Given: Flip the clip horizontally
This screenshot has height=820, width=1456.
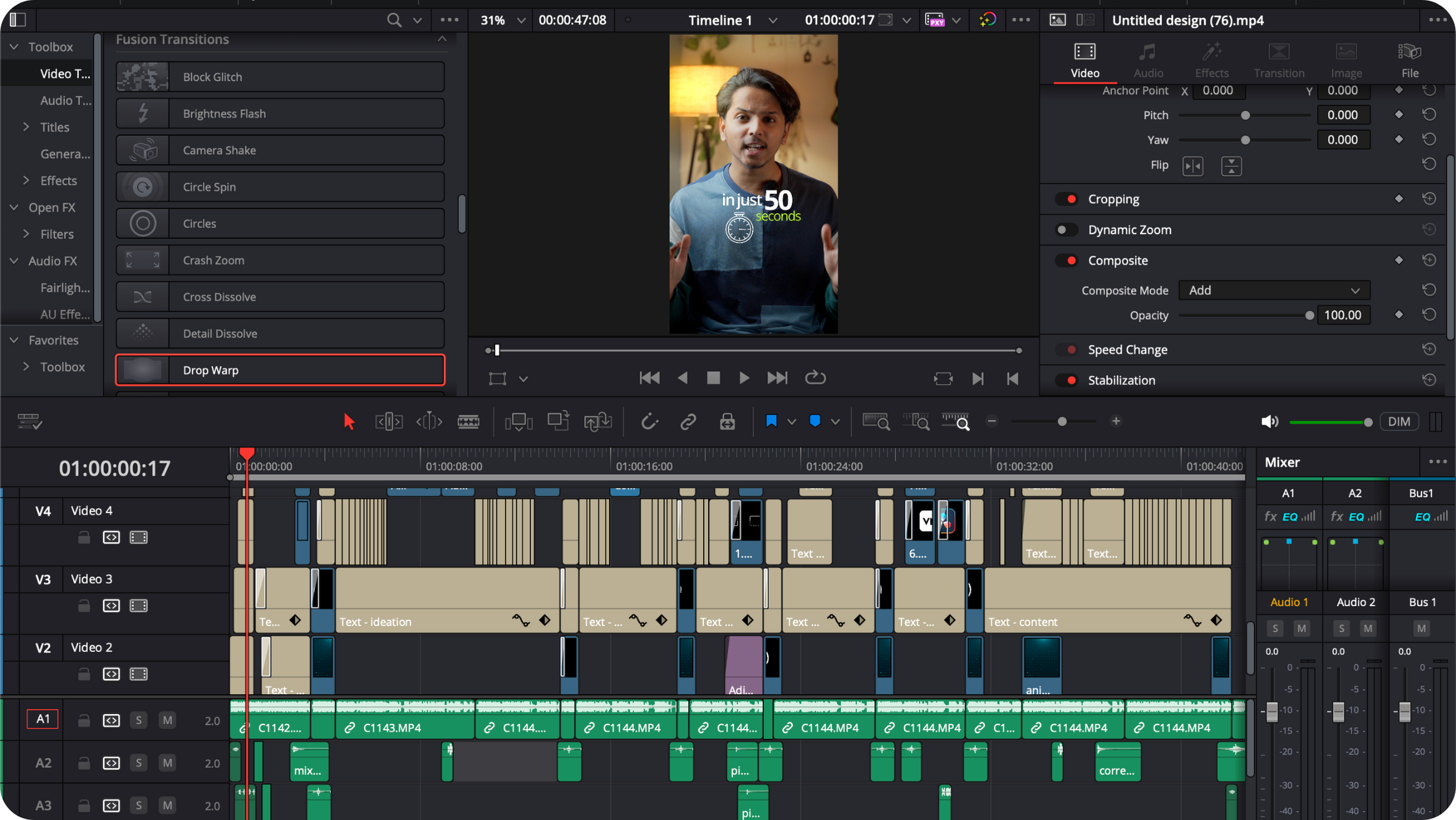Looking at the screenshot, I should point(1193,166).
